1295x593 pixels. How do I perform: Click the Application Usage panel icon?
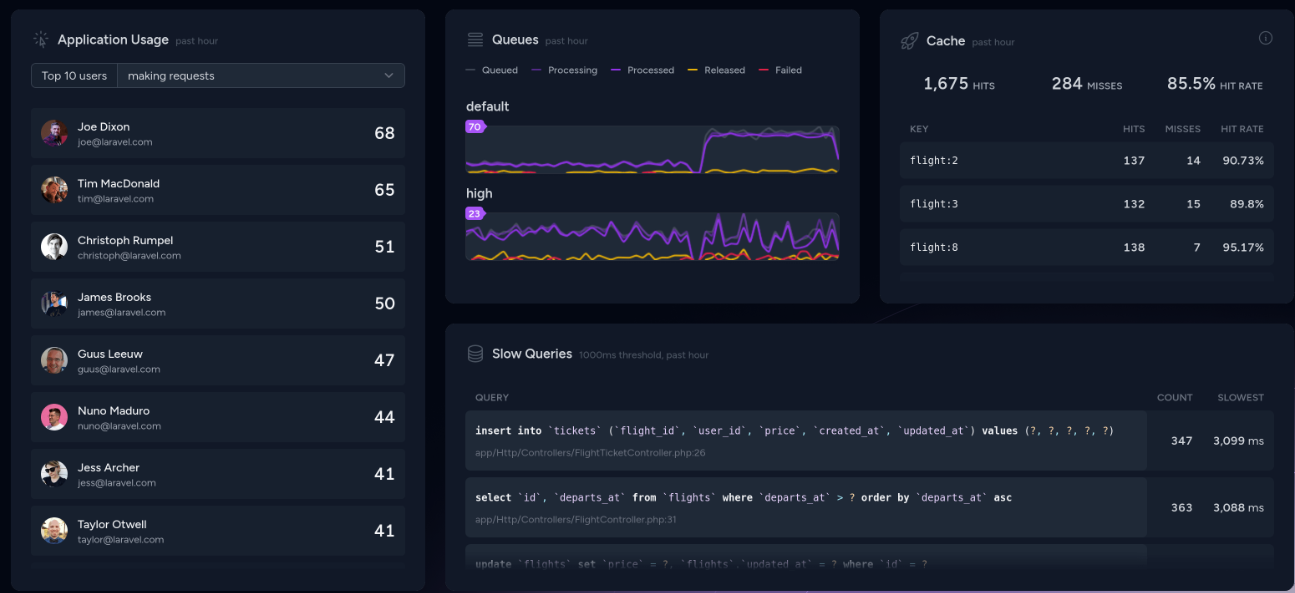pyautogui.click(x=41, y=40)
